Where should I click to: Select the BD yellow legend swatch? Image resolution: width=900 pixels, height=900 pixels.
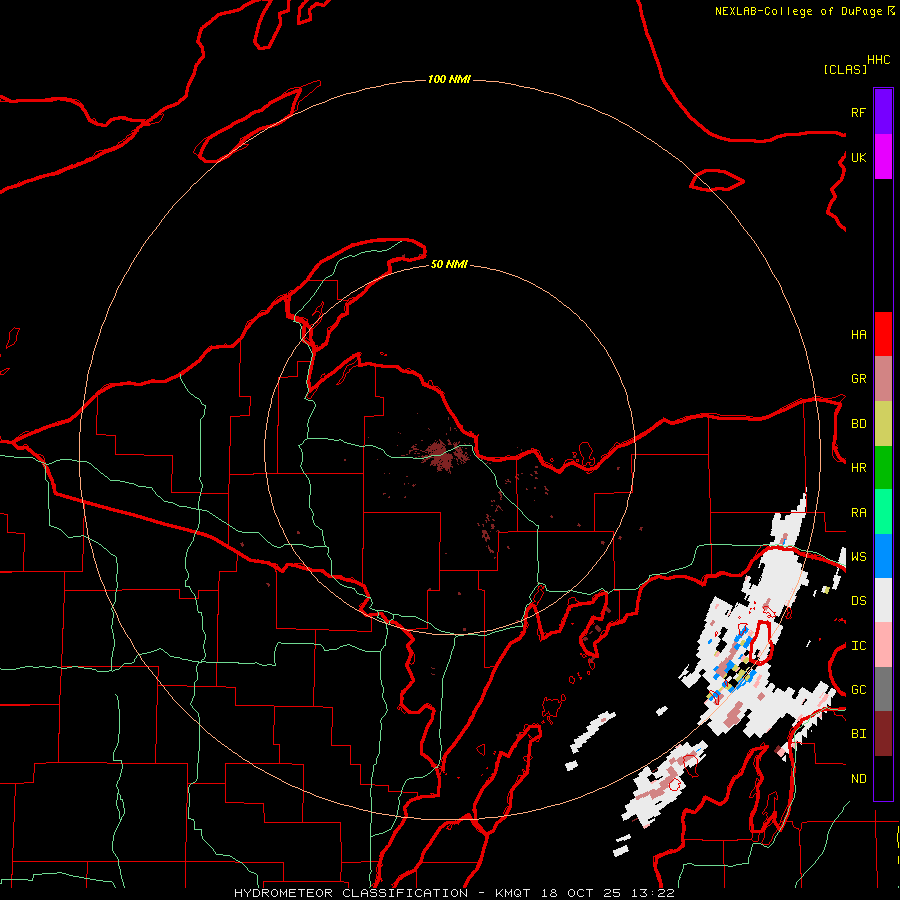(883, 424)
